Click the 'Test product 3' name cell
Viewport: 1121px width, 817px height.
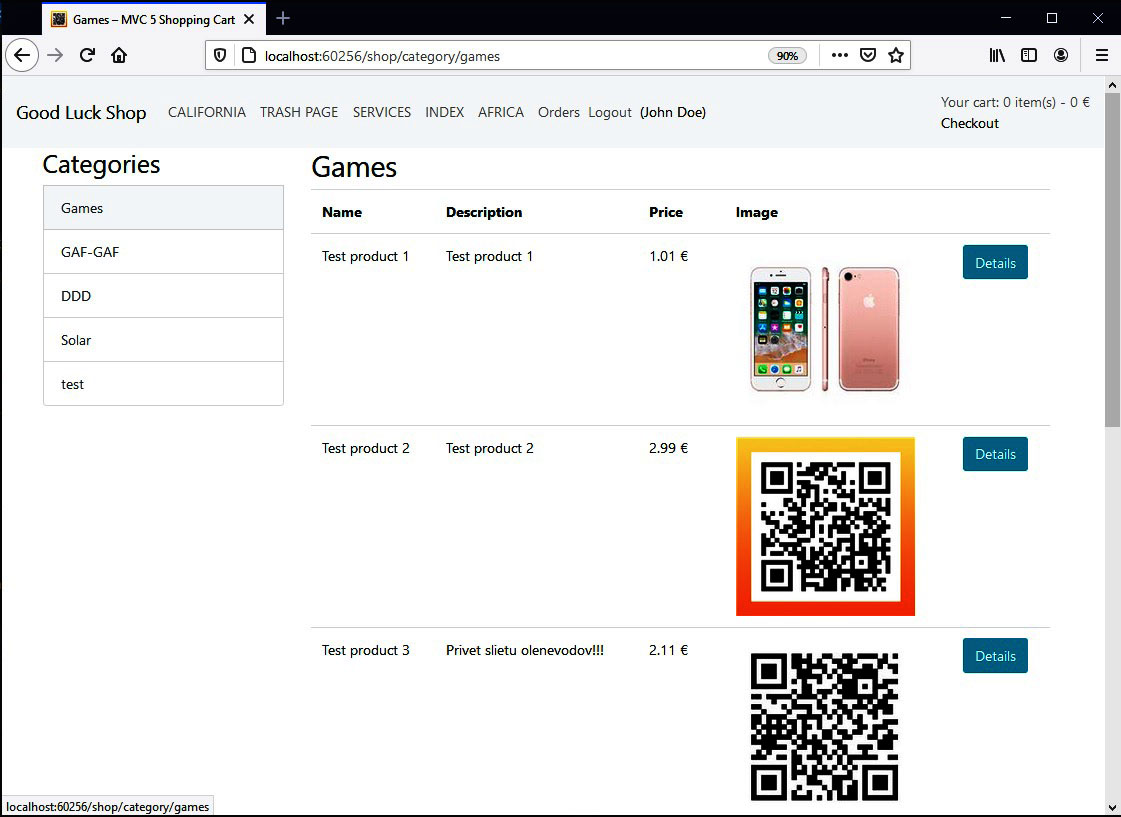[x=365, y=650]
